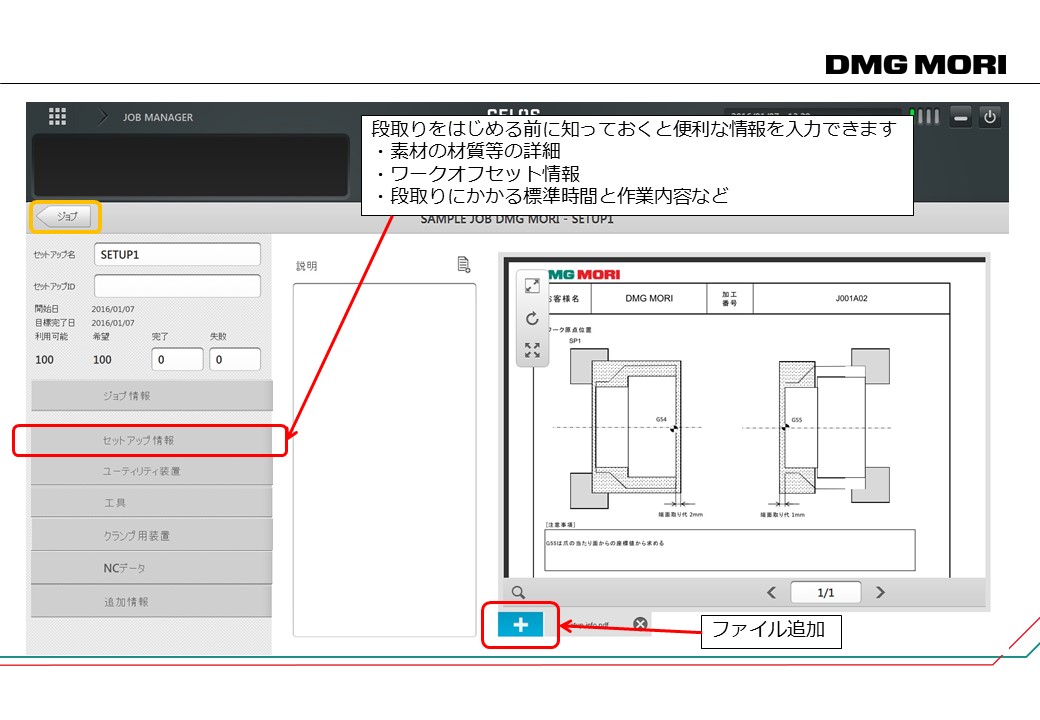
Task: Open the 工具 section
Action: coord(151,503)
